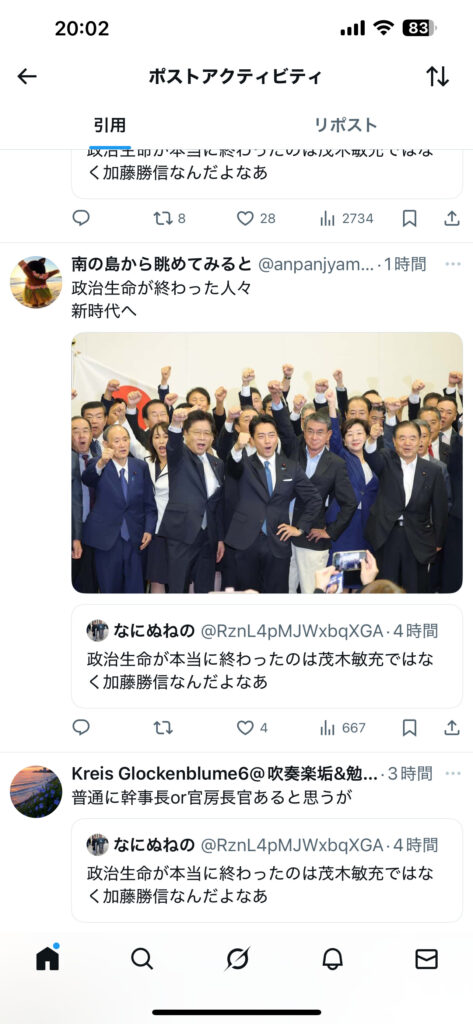View analytics showing 667 views

coord(342,728)
